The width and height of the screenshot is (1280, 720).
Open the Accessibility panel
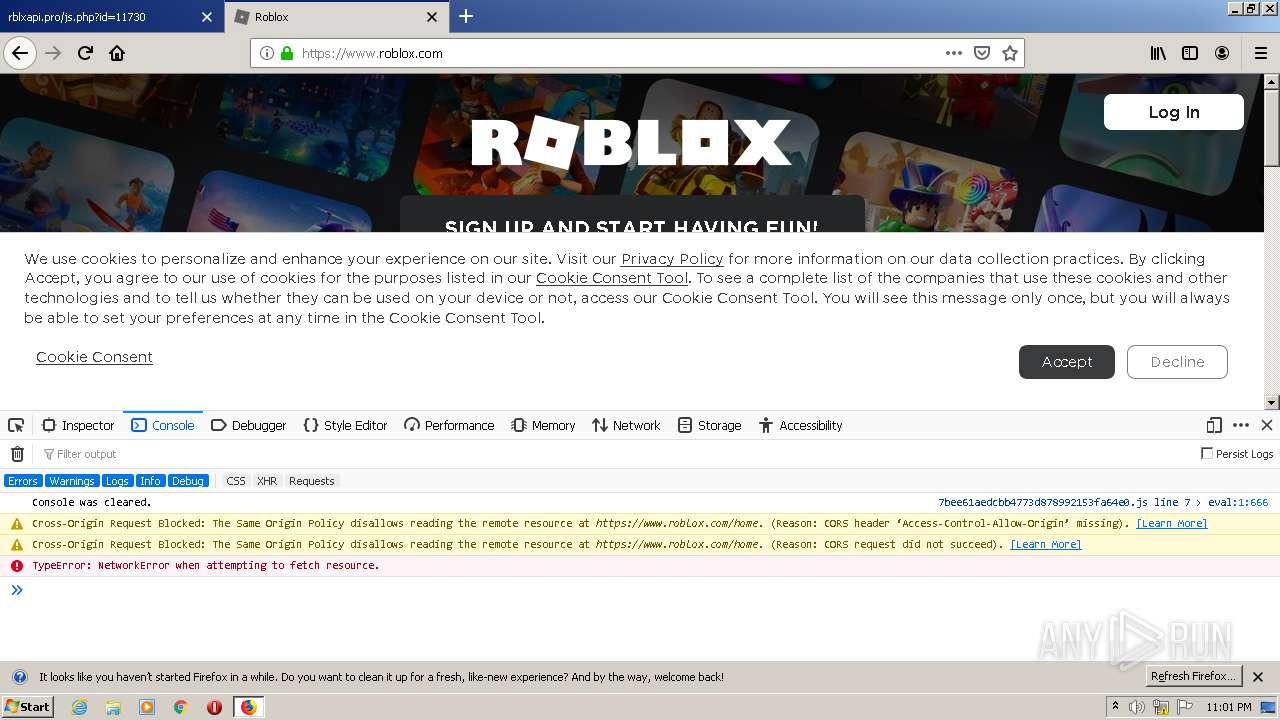[800, 425]
